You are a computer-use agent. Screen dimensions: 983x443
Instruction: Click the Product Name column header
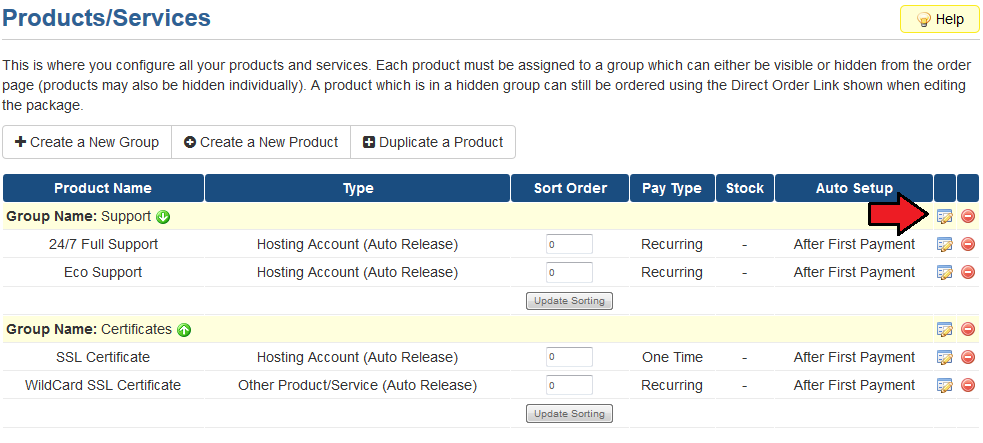click(103, 188)
